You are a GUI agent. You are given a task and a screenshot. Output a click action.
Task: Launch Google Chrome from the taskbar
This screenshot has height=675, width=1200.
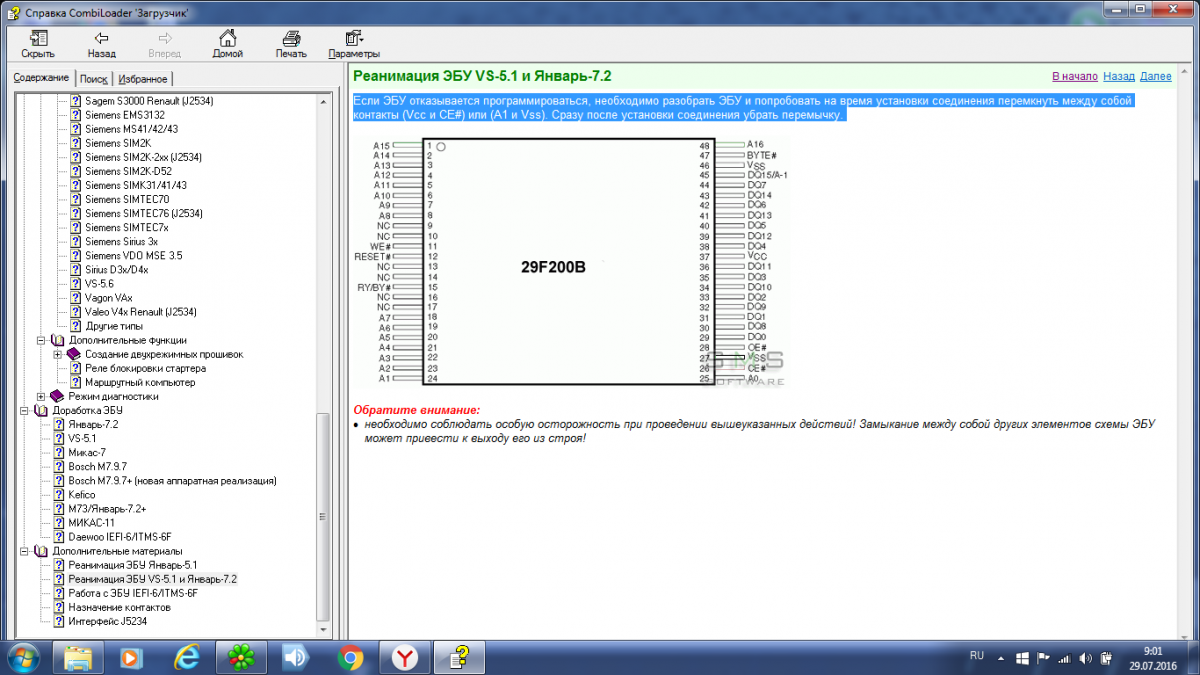tap(350, 657)
